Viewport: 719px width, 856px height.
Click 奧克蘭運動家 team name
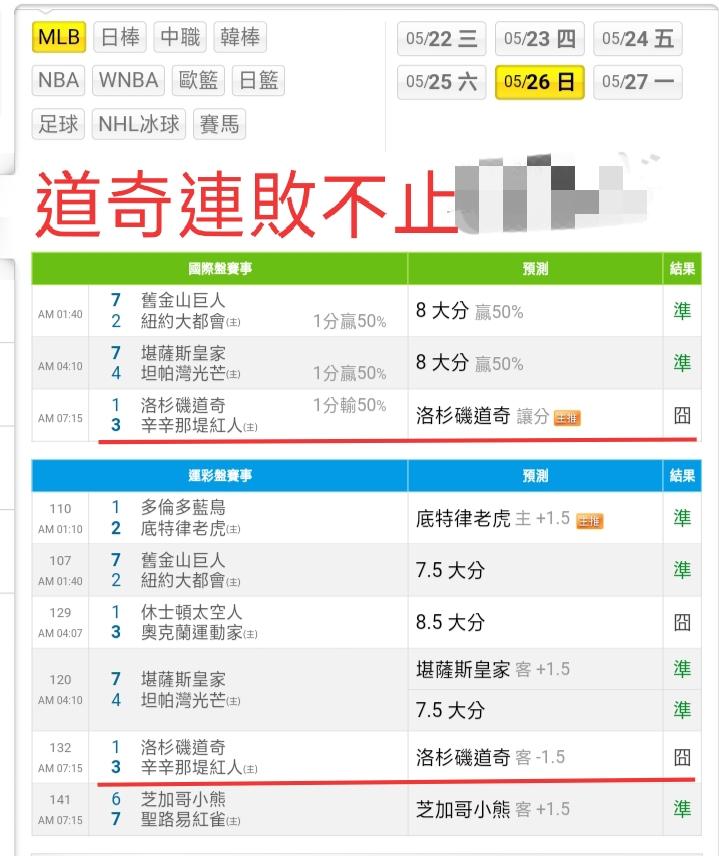pyautogui.click(x=191, y=632)
